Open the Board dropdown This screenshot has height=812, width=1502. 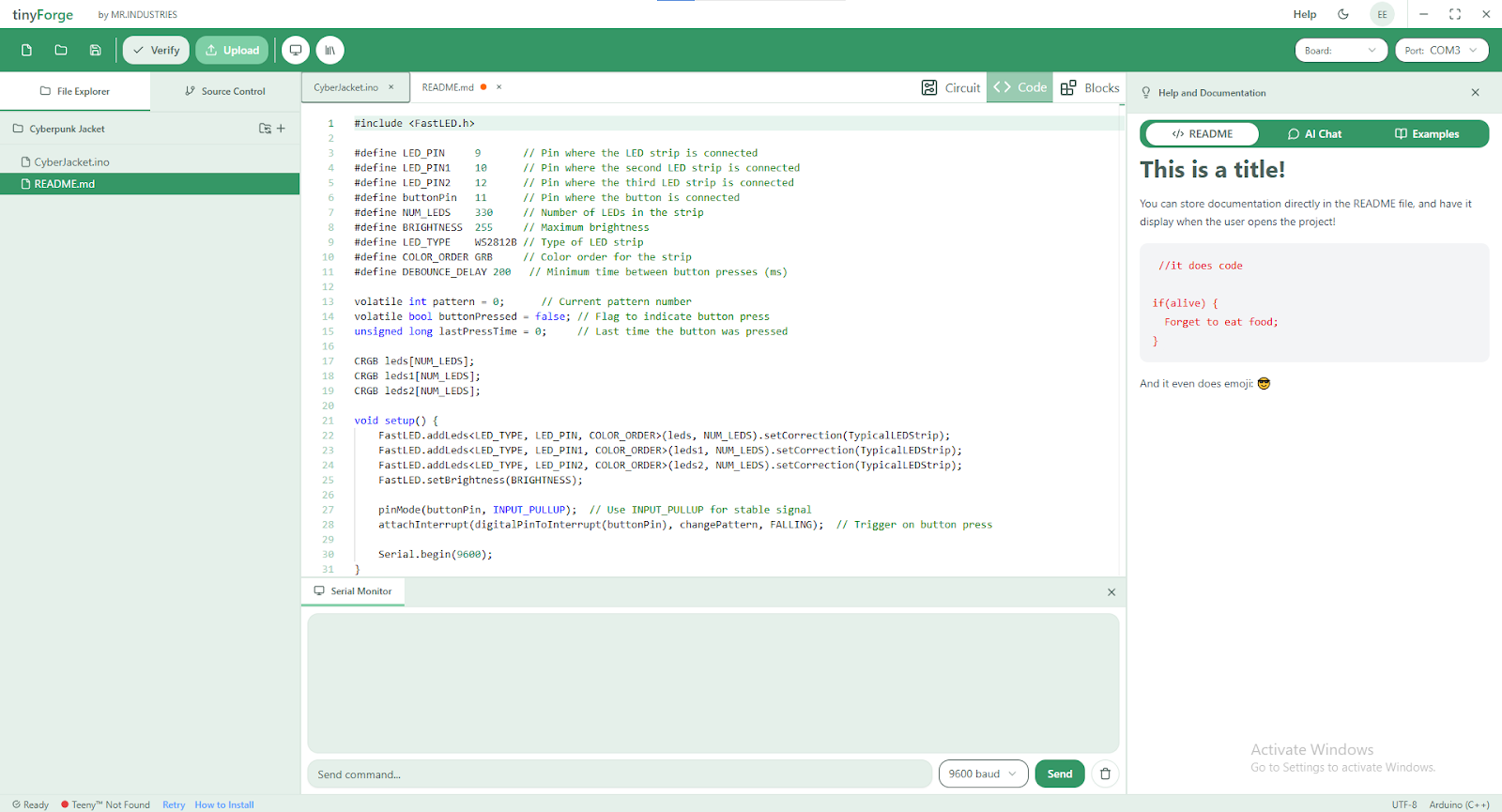click(x=1340, y=51)
